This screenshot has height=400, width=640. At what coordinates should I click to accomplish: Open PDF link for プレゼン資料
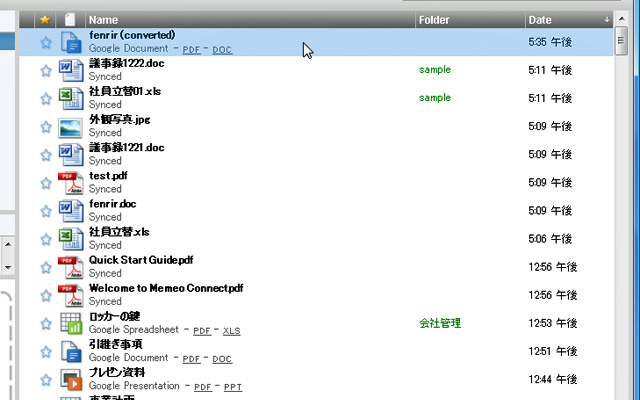tap(202, 387)
